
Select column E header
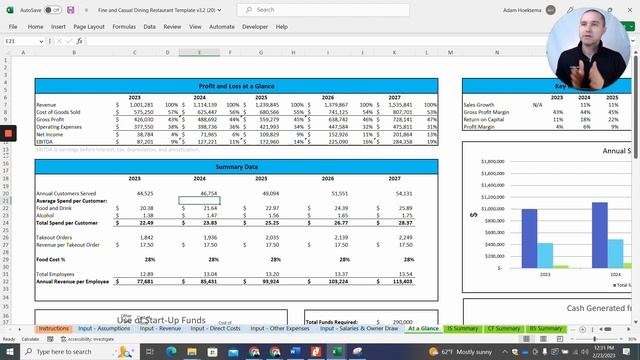pyautogui.click(x=199, y=52)
